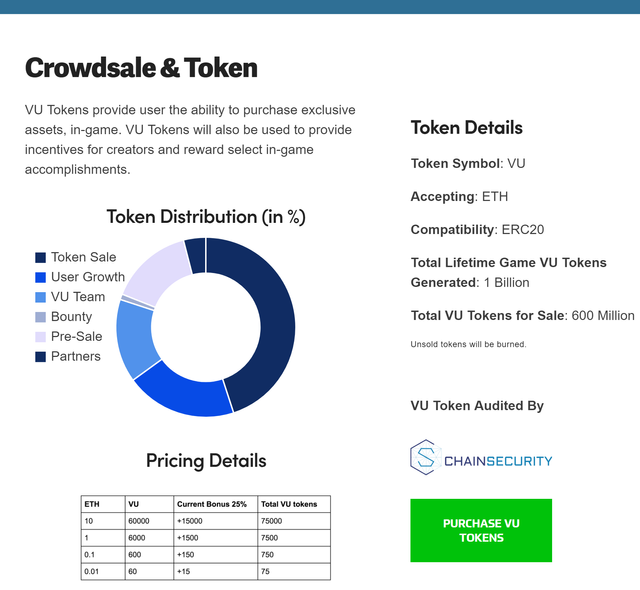Open the ChainSecurity logo link
The image size is (640, 590).
tap(481, 457)
